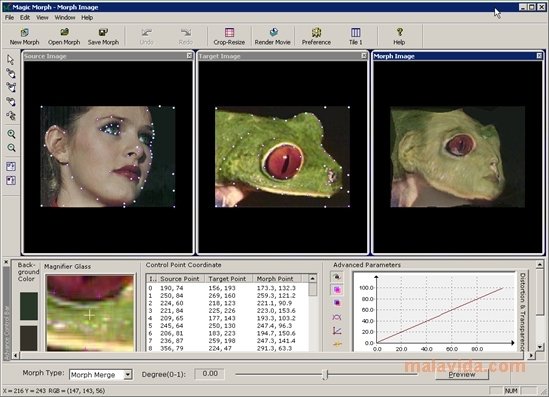
Task: Select the axis graph icon
Action: pyautogui.click(x=337, y=330)
